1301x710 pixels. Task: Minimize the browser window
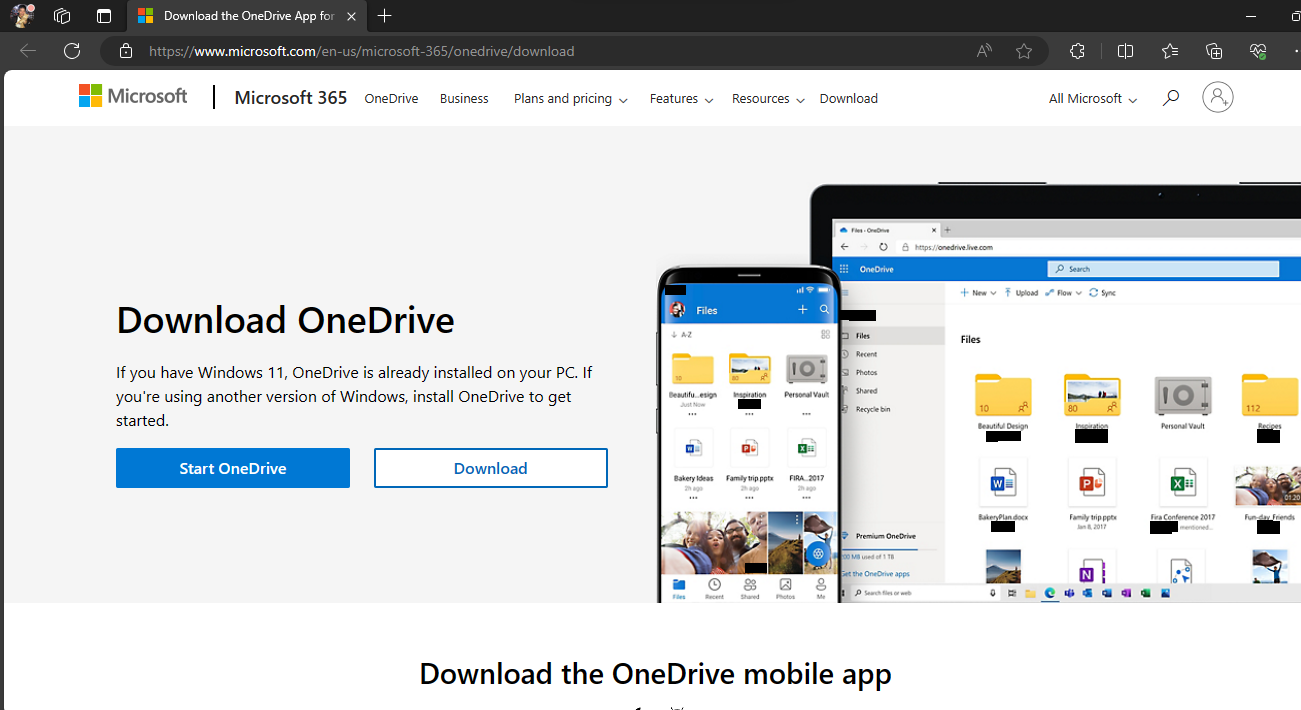coord(1251,16)
